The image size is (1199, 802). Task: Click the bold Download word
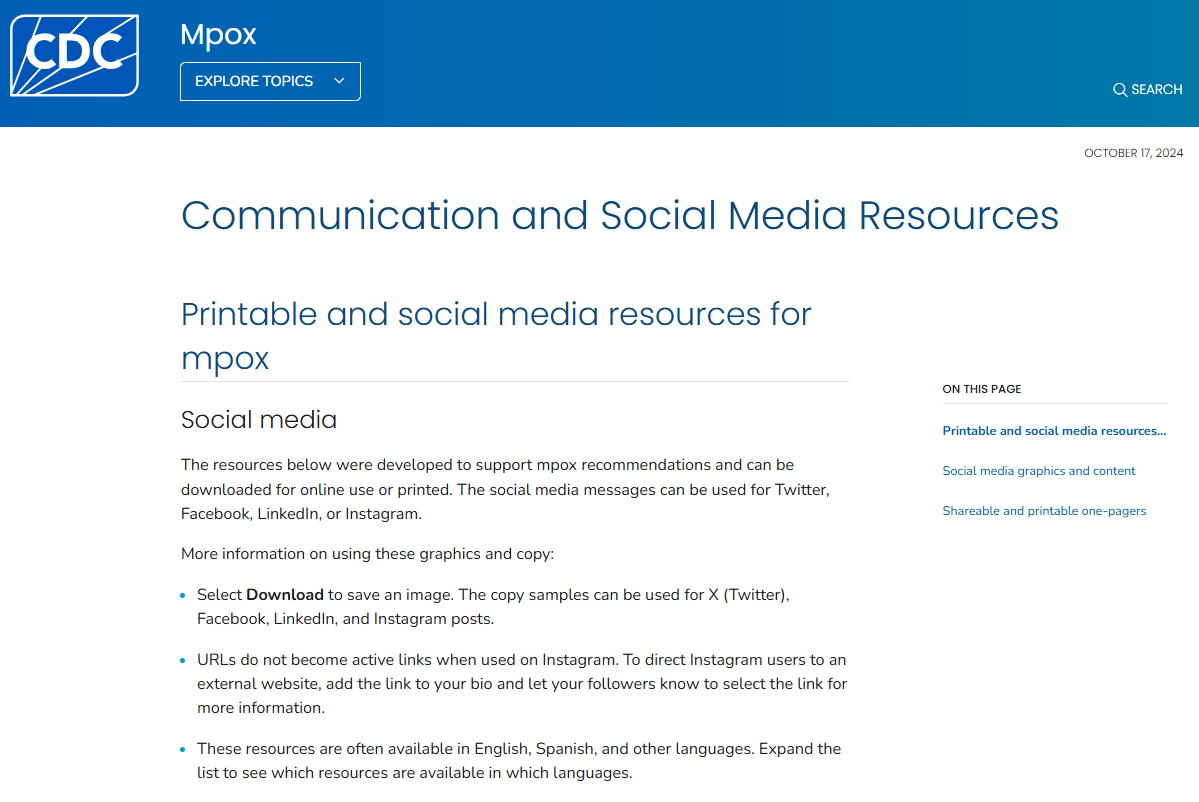[x=285, y=594]
